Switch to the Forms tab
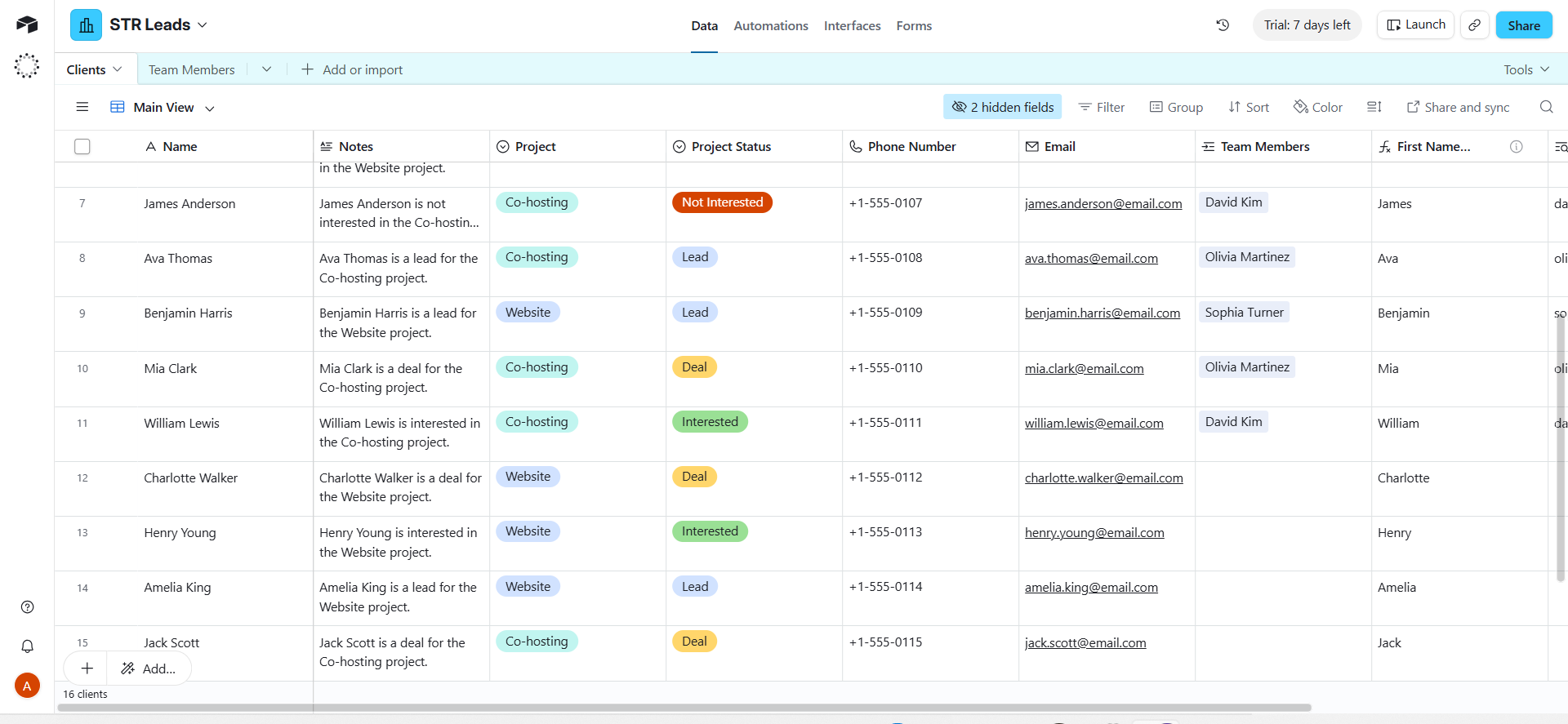 click(x=914, y=26)
